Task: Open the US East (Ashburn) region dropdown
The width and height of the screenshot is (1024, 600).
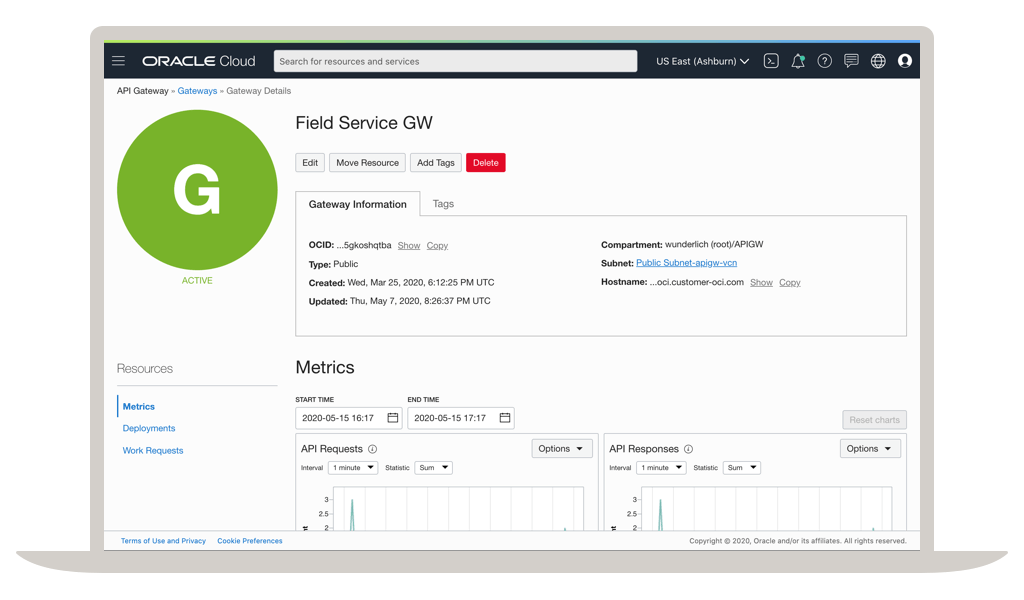Action: [x=702, y=61]
